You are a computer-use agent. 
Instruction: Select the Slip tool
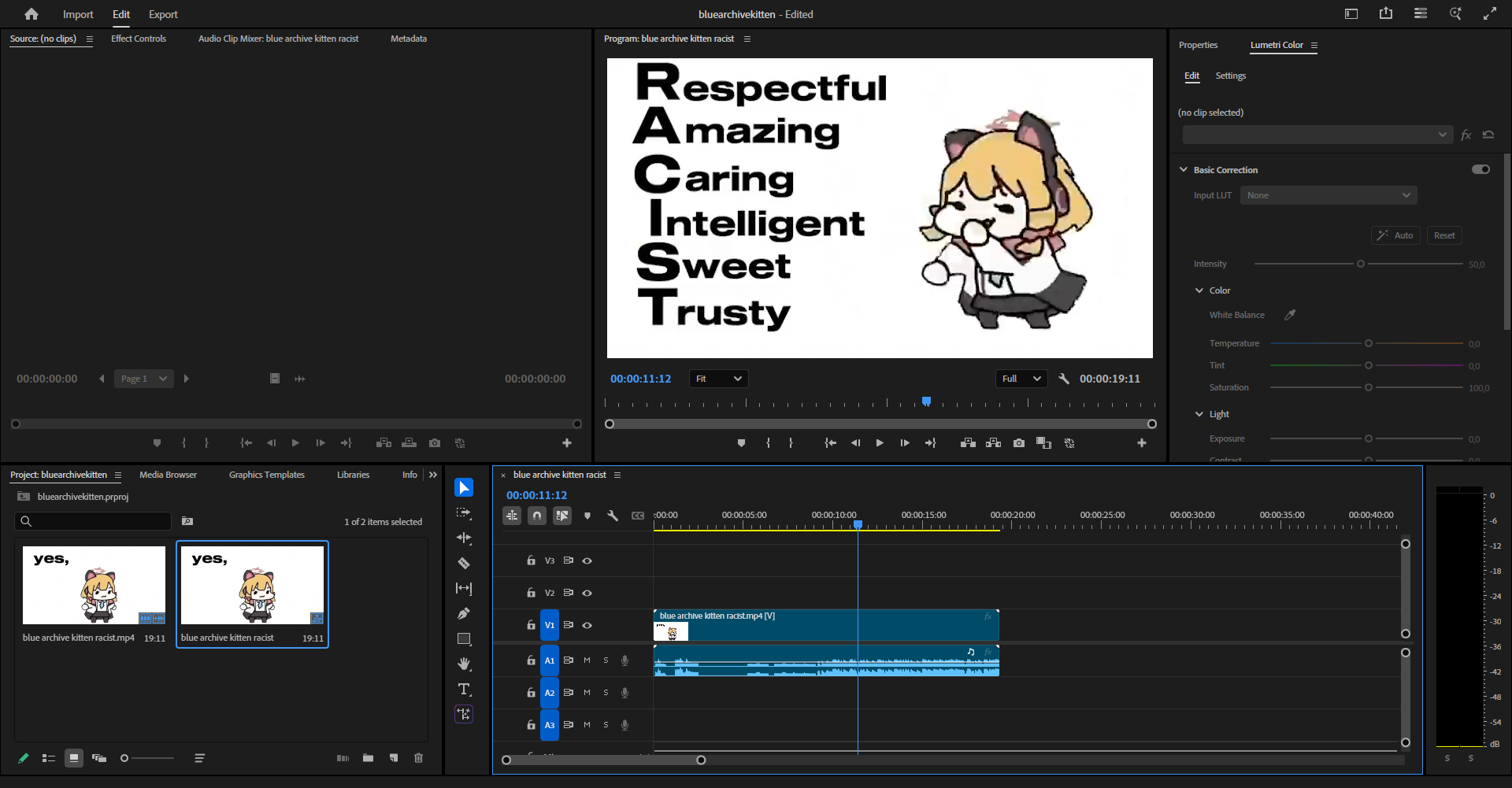[x=464, y=589]
